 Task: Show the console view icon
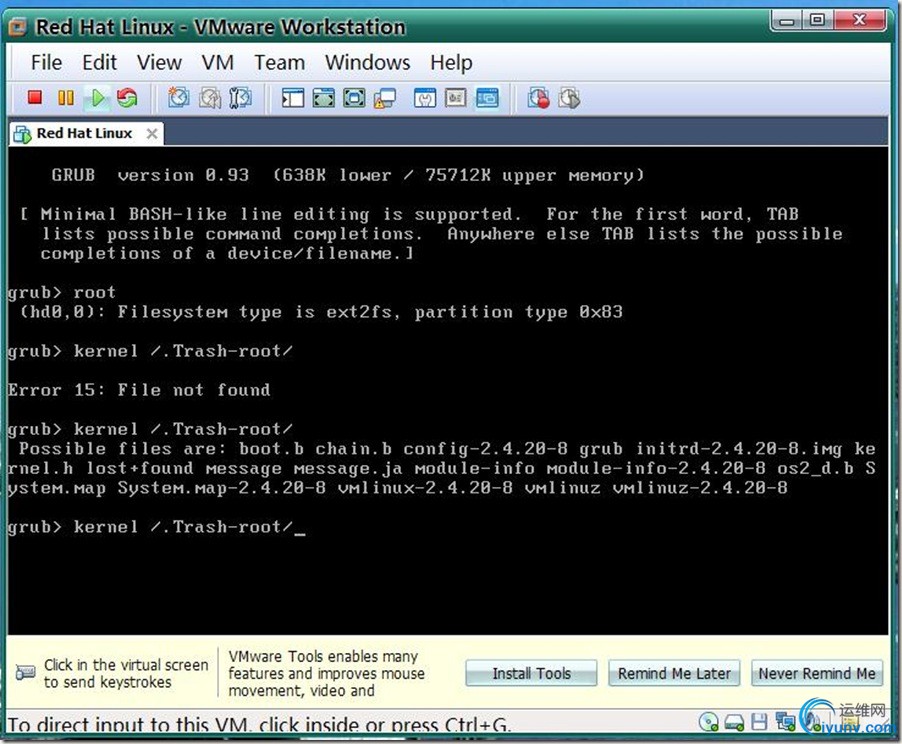click(x=487, y=98)
